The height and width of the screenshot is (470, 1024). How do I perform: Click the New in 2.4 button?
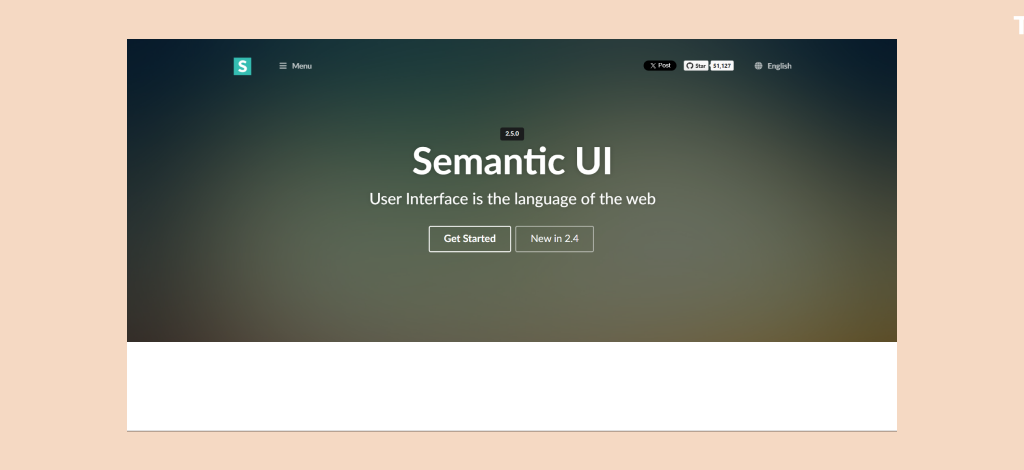(554, 239)
